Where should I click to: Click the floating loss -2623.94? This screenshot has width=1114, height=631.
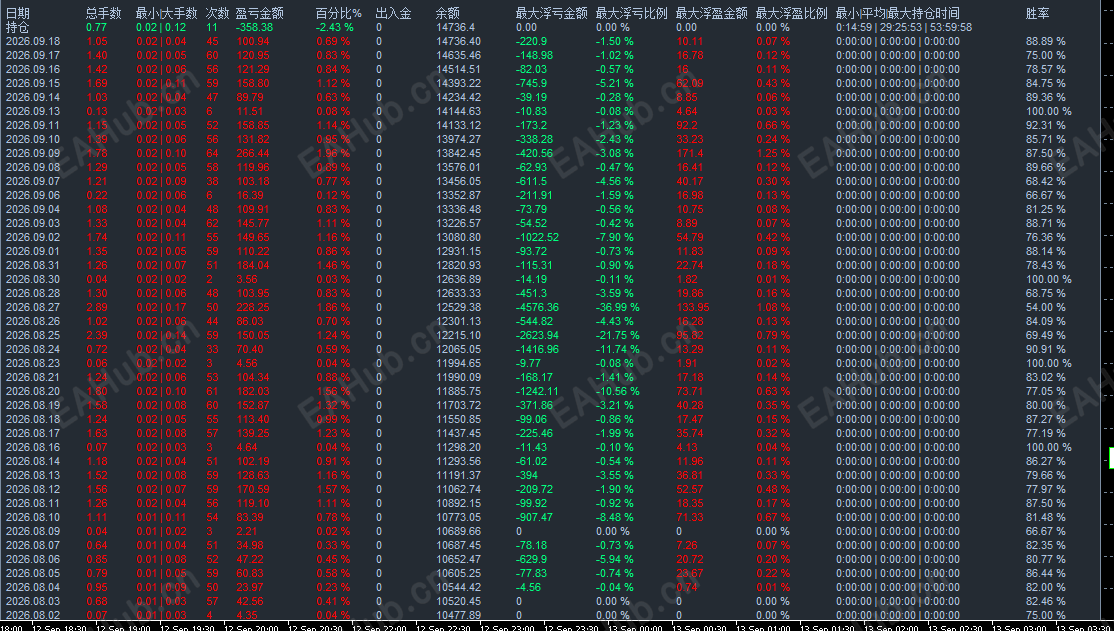coord(537,335)
